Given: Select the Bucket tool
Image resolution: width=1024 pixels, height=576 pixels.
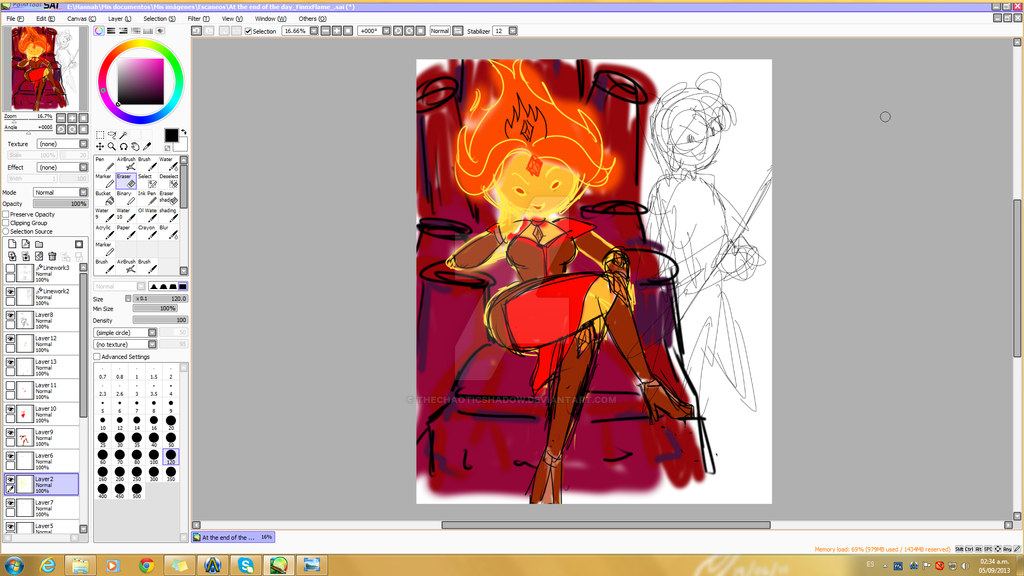Looking at the screenshot, I should 104,197.
